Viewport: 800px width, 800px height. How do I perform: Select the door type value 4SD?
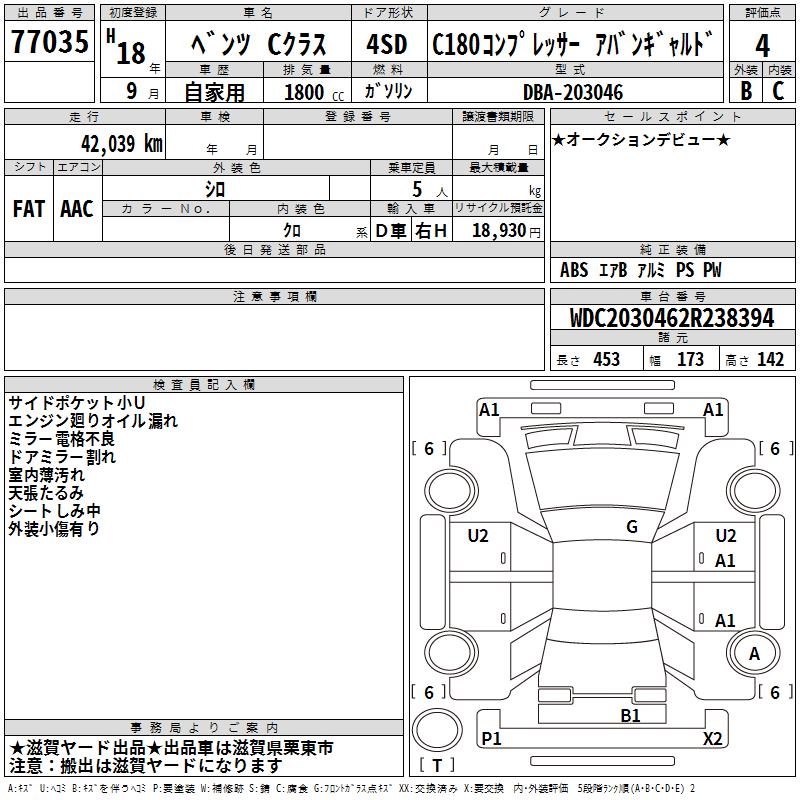point(387,44)
